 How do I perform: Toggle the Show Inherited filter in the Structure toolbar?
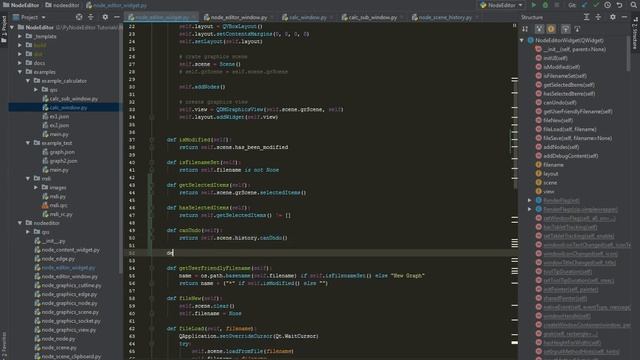[x=540, y=29]
